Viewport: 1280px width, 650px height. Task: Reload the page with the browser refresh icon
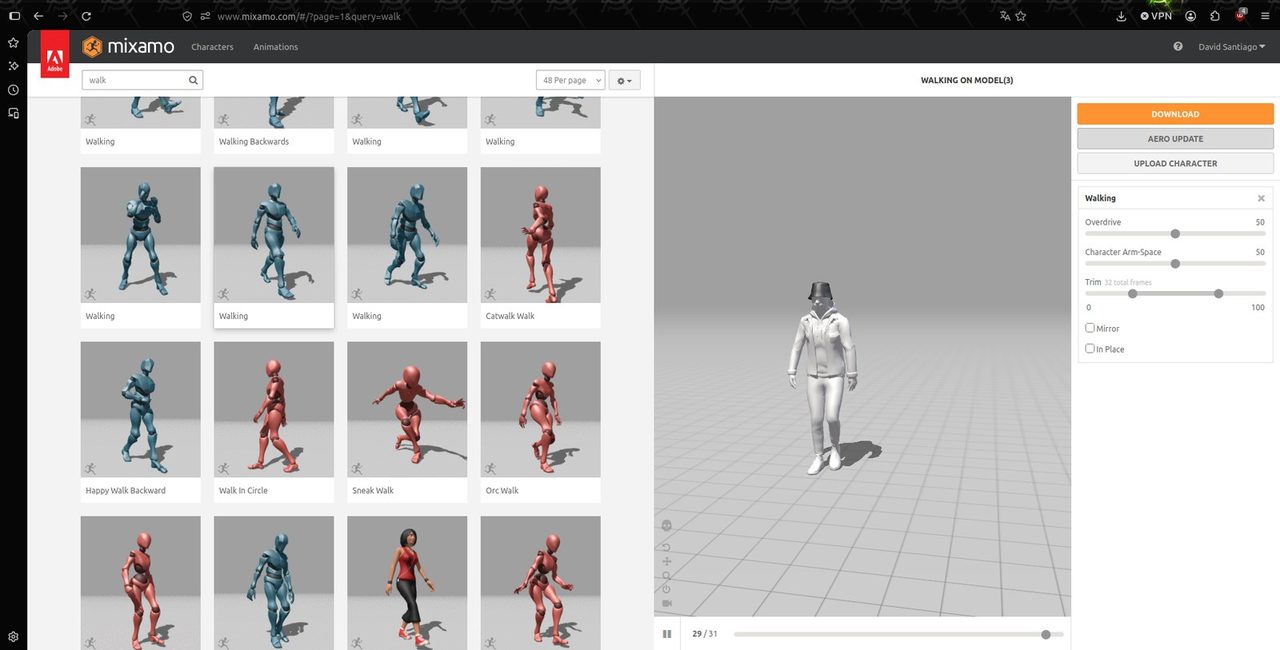tap(86, 16)
